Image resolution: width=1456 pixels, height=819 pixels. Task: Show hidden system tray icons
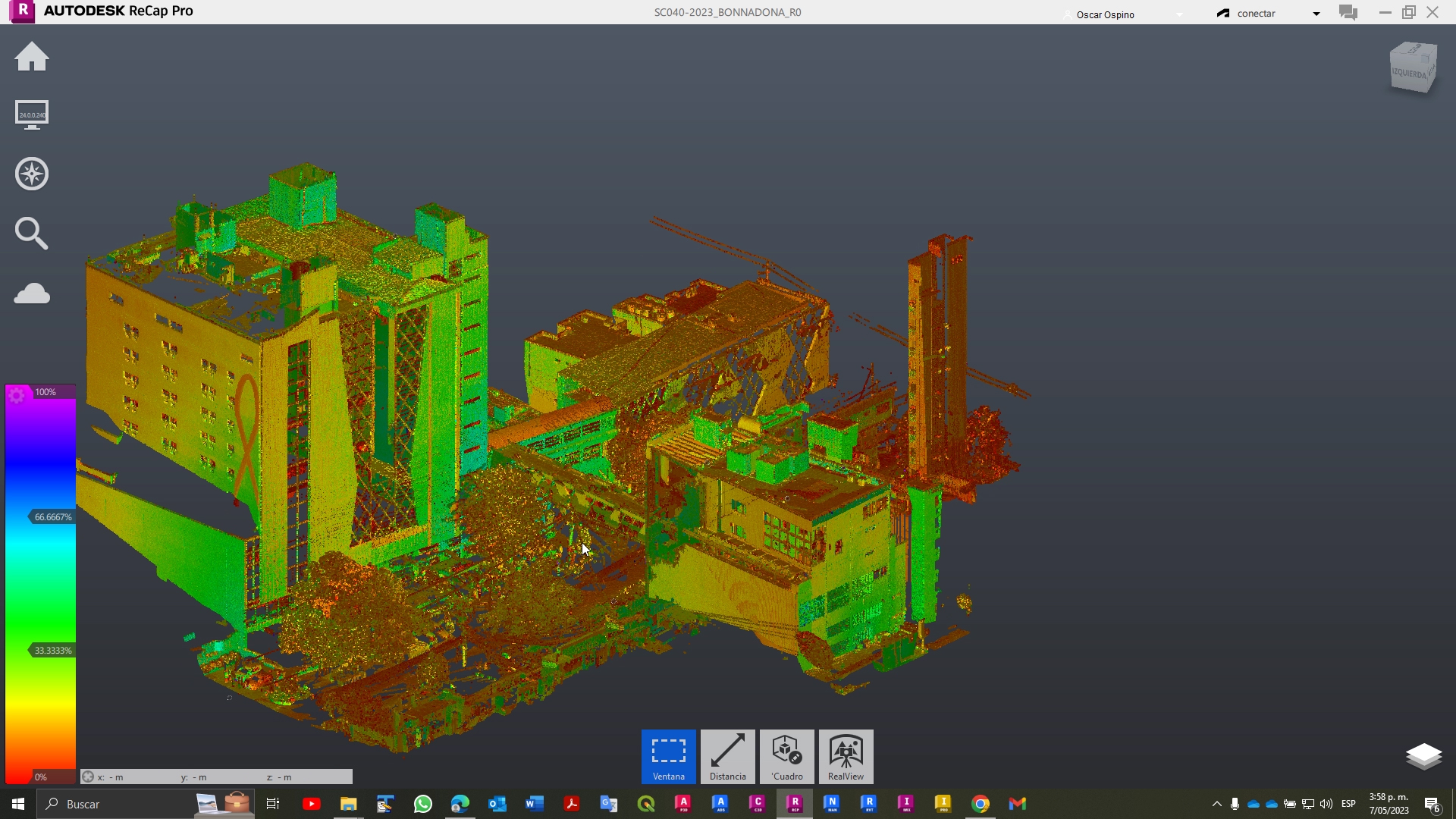[x=1216, y=804]
